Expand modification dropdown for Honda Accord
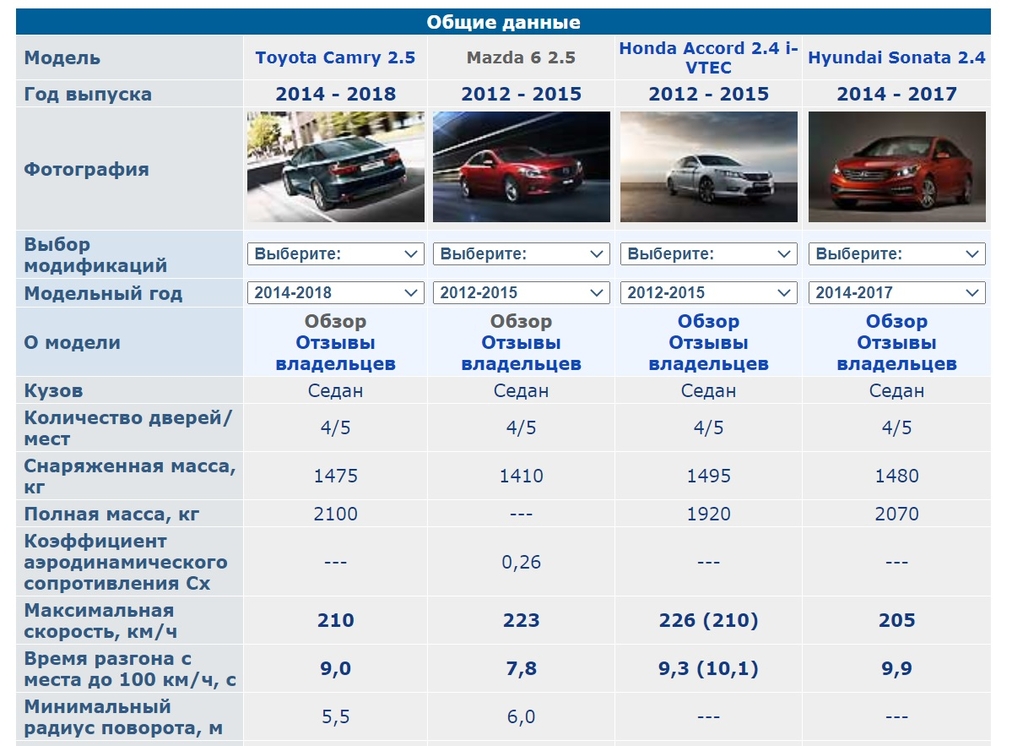 coord(709,254)
